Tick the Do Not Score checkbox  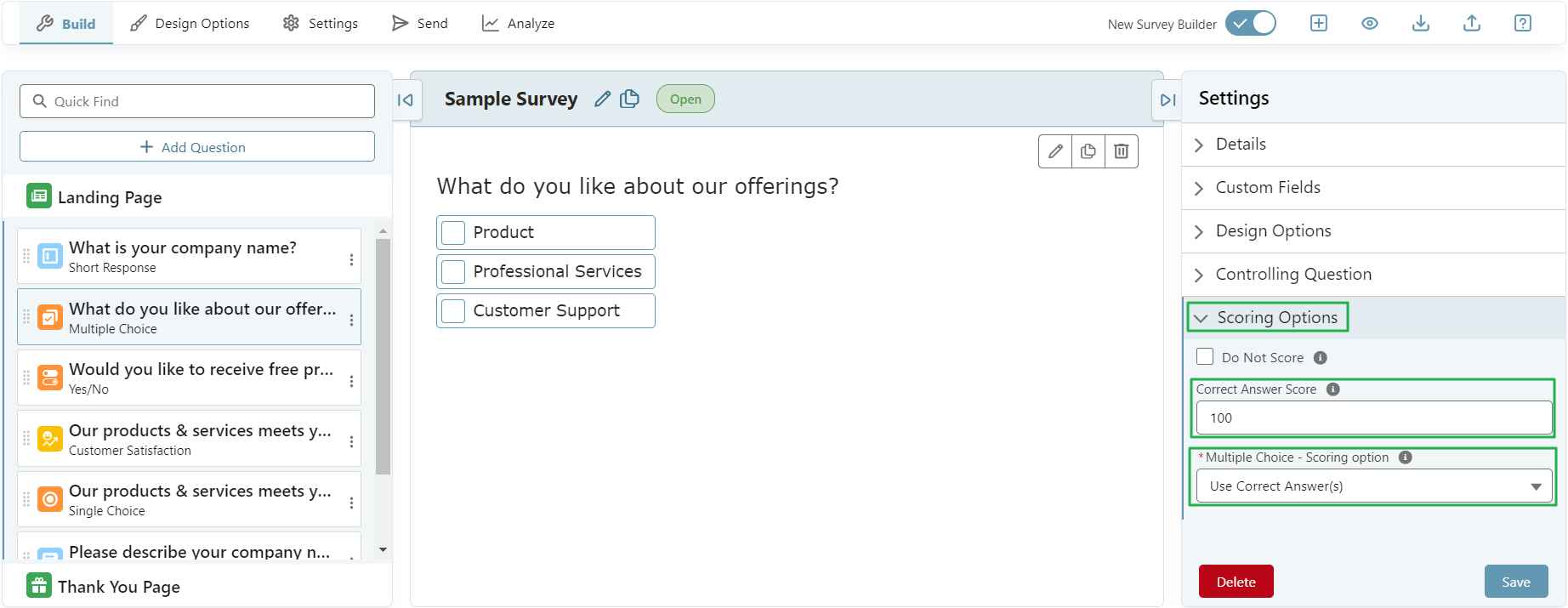click(1205, 356)
